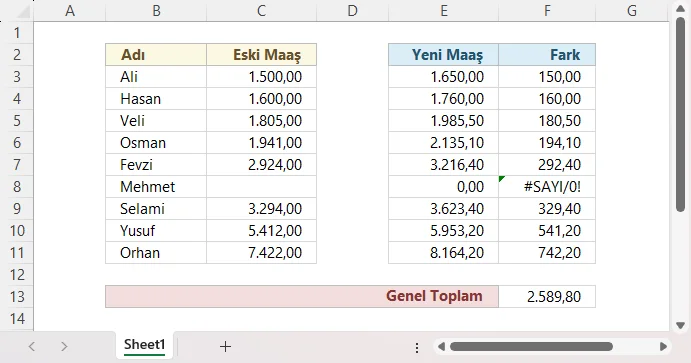Select column E header
The width and height of the screenshot is (691, 363).
point(443,11)
